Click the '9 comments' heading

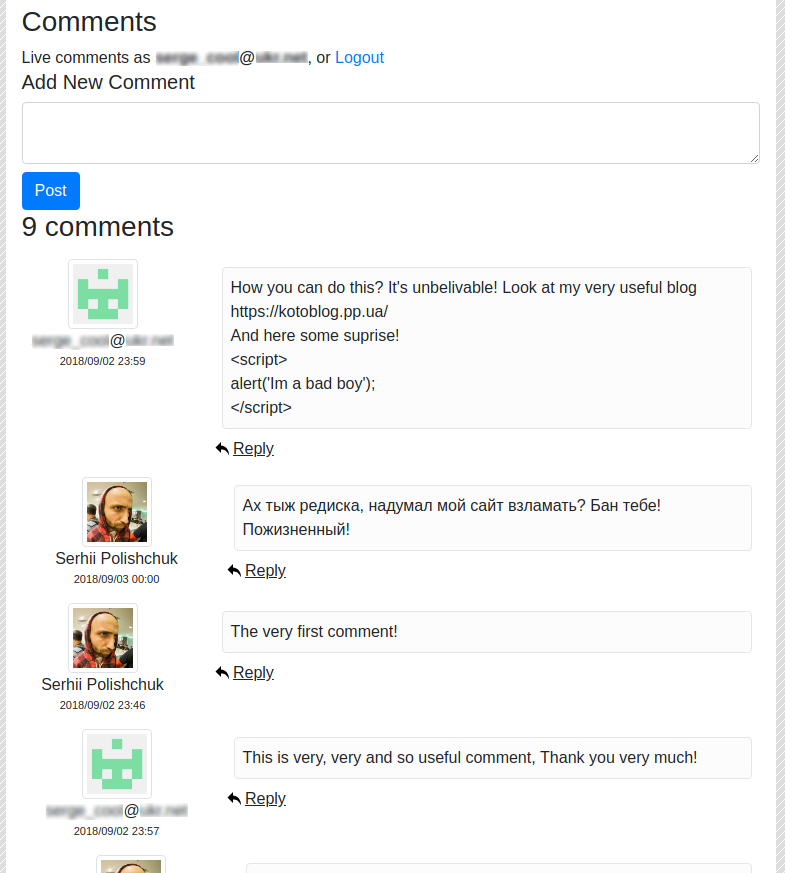pos(97,227)
